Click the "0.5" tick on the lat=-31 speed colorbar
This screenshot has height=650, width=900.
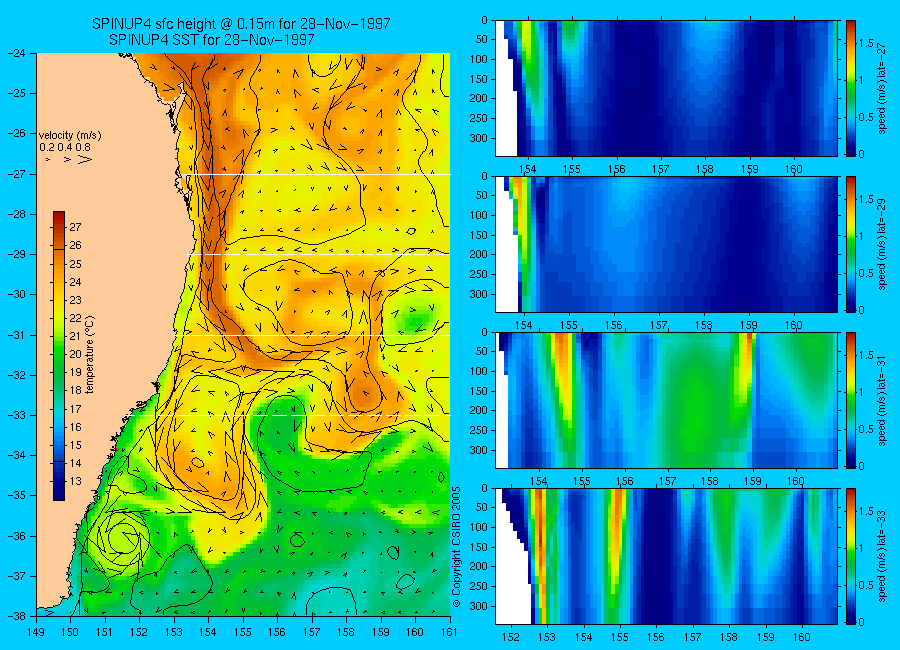pyautogui.click(x=866, y=429)
